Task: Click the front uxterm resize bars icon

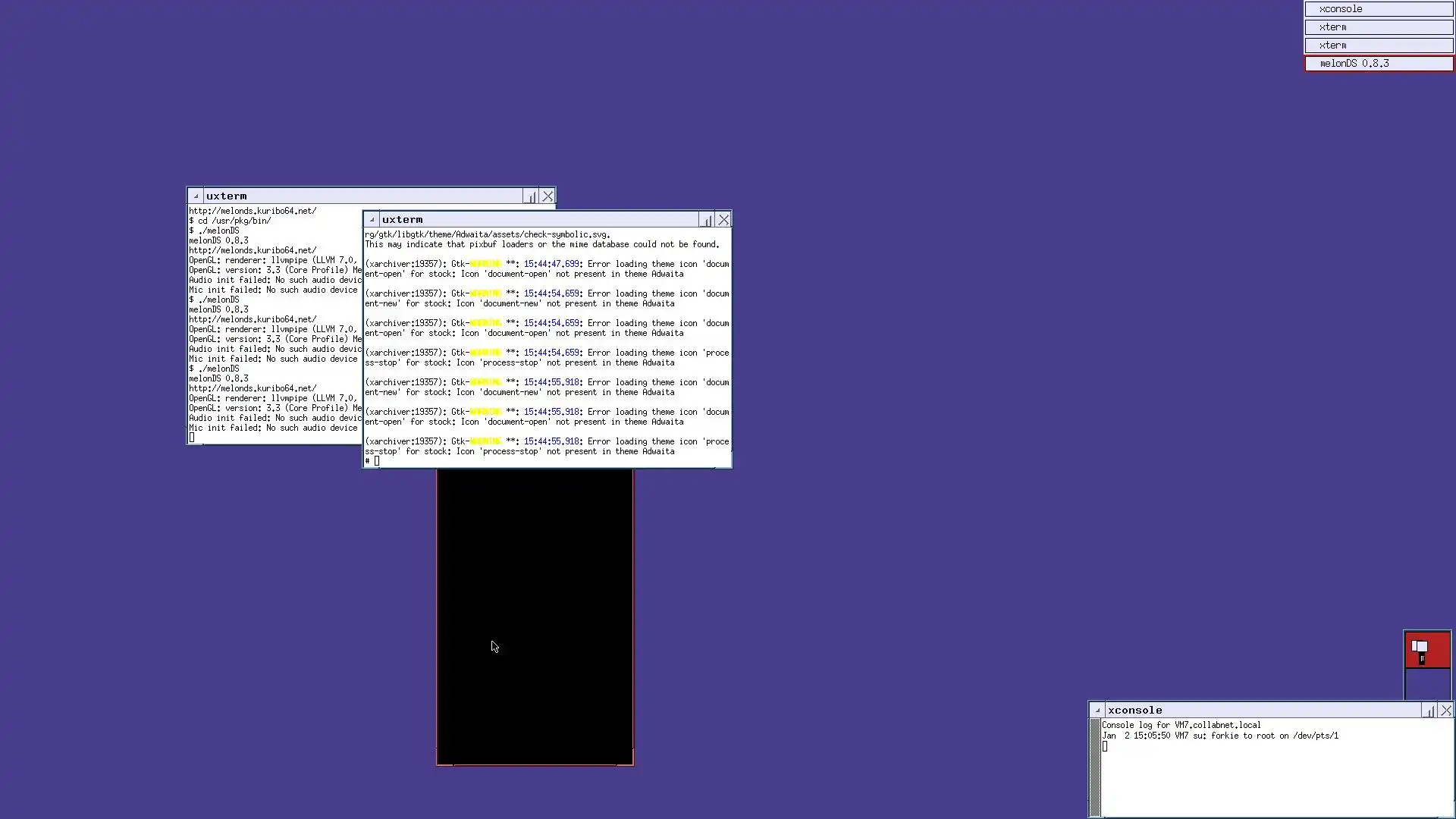Action: (707, 220)
